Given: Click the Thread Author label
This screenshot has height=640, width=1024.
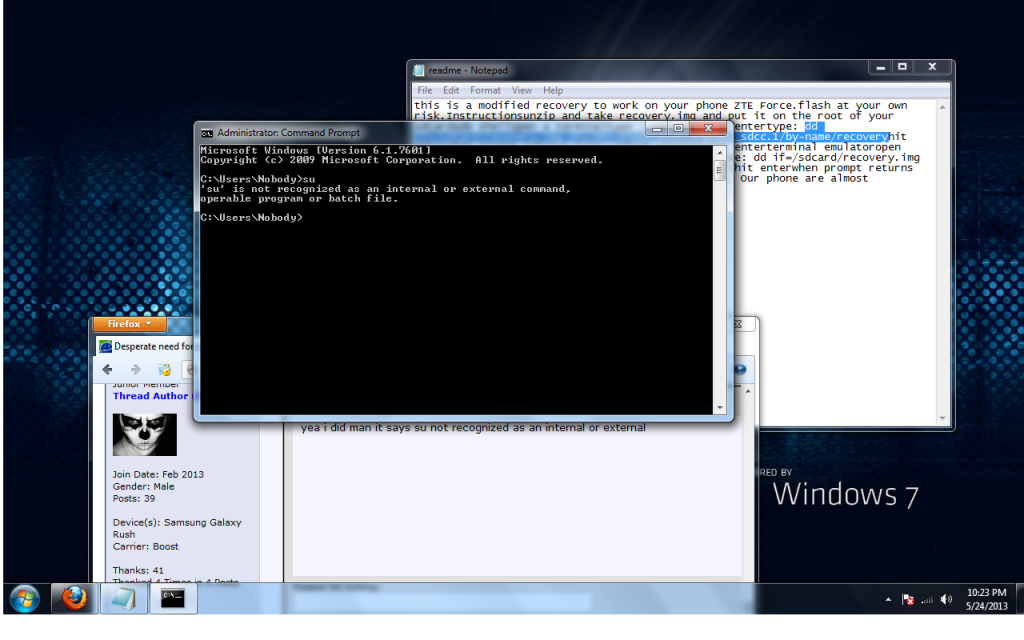Looking at the screenshot, I should pos(150,396).
